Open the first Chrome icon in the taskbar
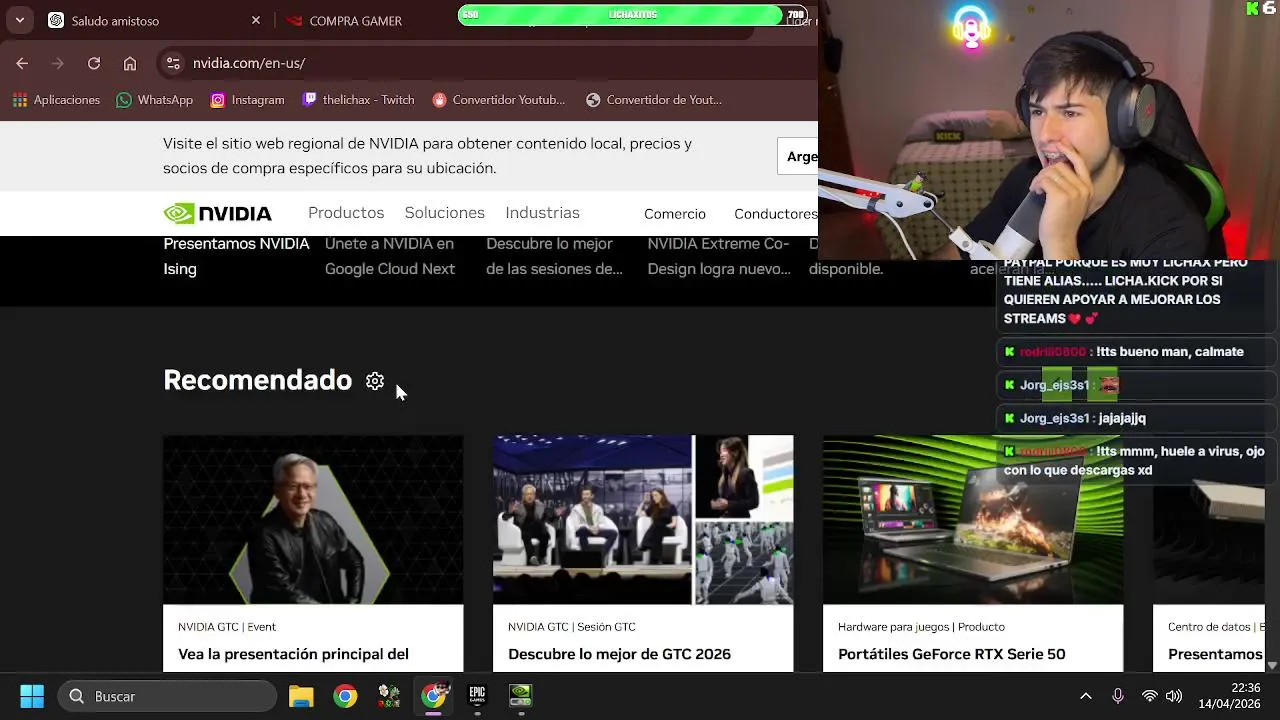1280x720 pixels. click(345, 696)
